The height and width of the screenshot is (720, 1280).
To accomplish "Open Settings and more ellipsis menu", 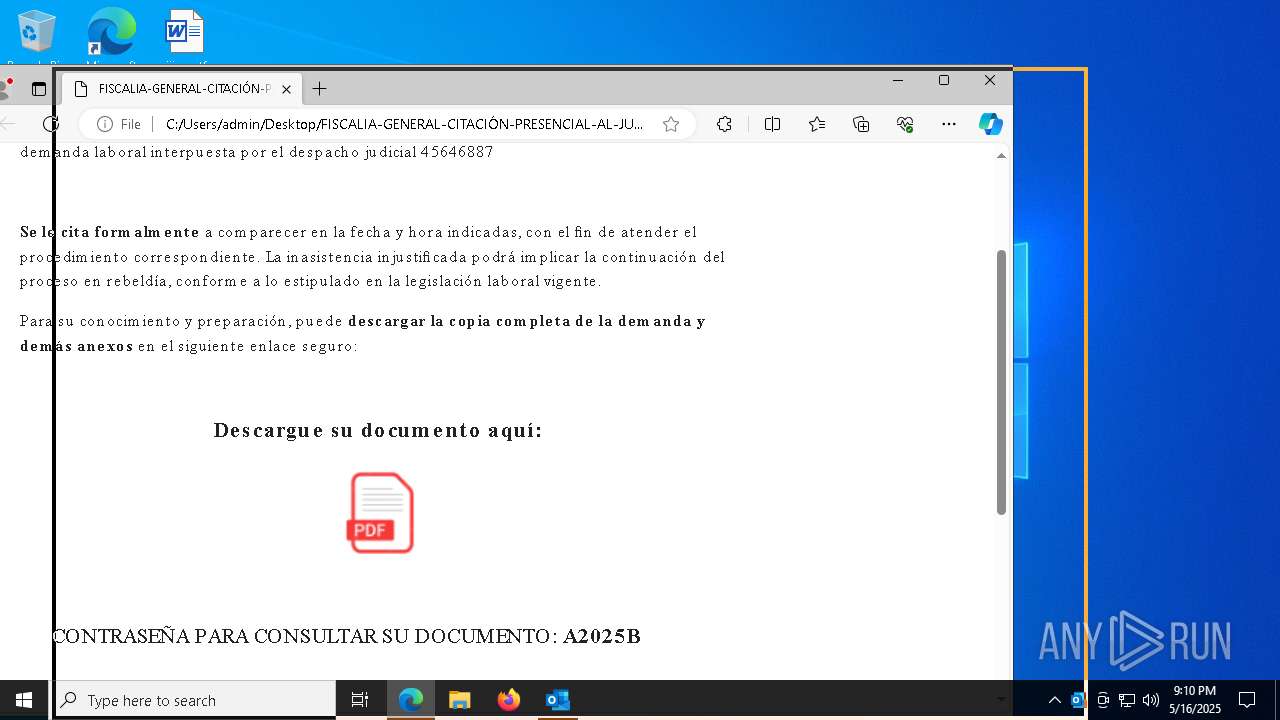I will (x=949, y=124).
